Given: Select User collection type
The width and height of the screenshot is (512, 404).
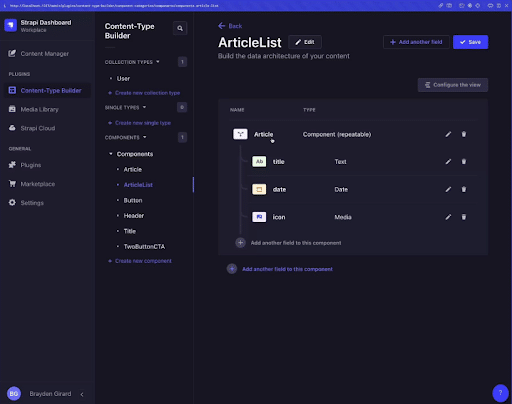Looking at the screenshot, I should (x=123, y=79).
